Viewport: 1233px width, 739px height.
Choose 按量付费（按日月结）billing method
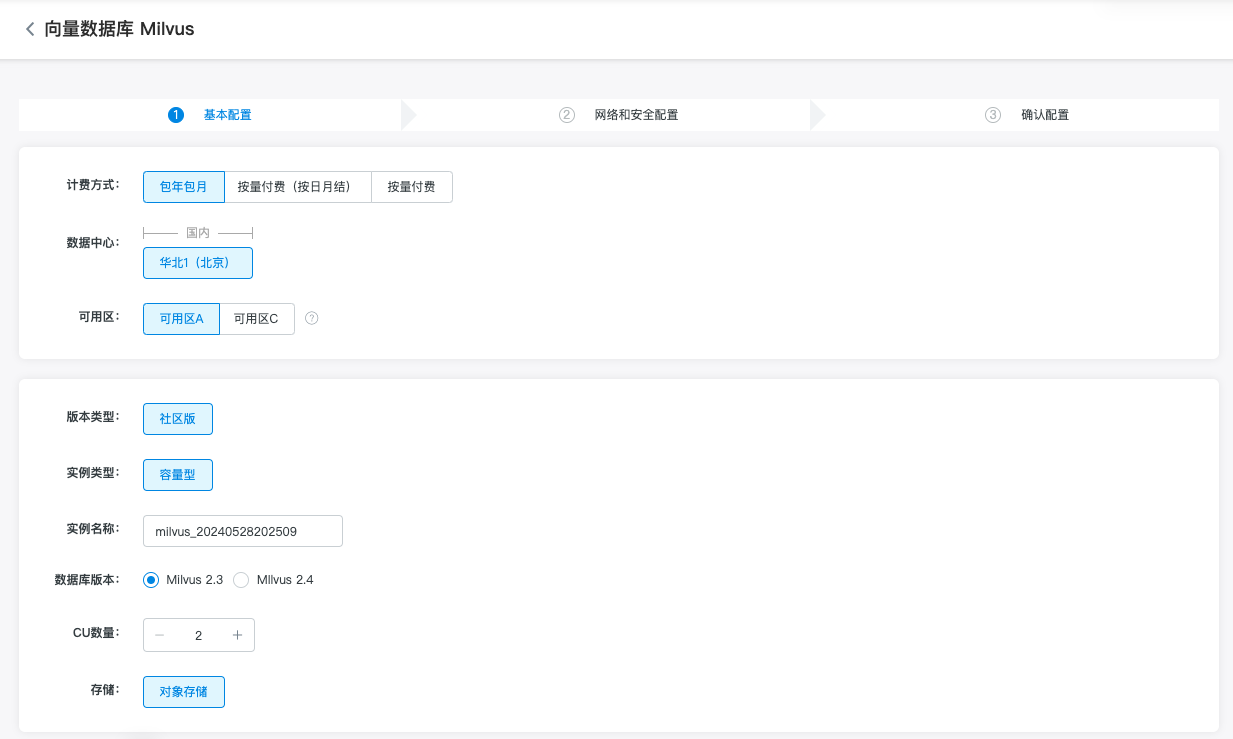click(298, 187)
